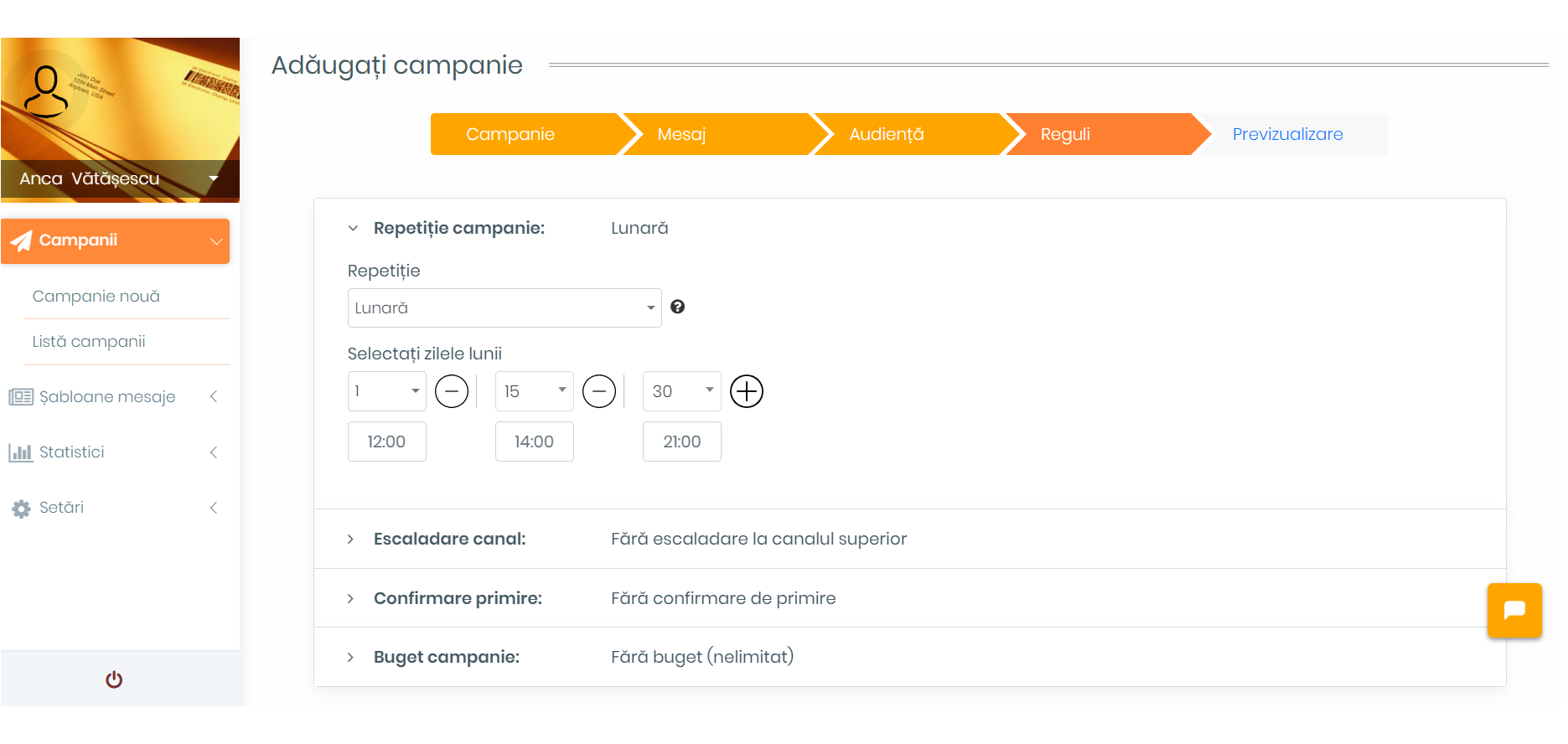Click the user profile avatar icon
This screenshot has width=1568, height=744.
pyautogui.click(x=46, y=91)
